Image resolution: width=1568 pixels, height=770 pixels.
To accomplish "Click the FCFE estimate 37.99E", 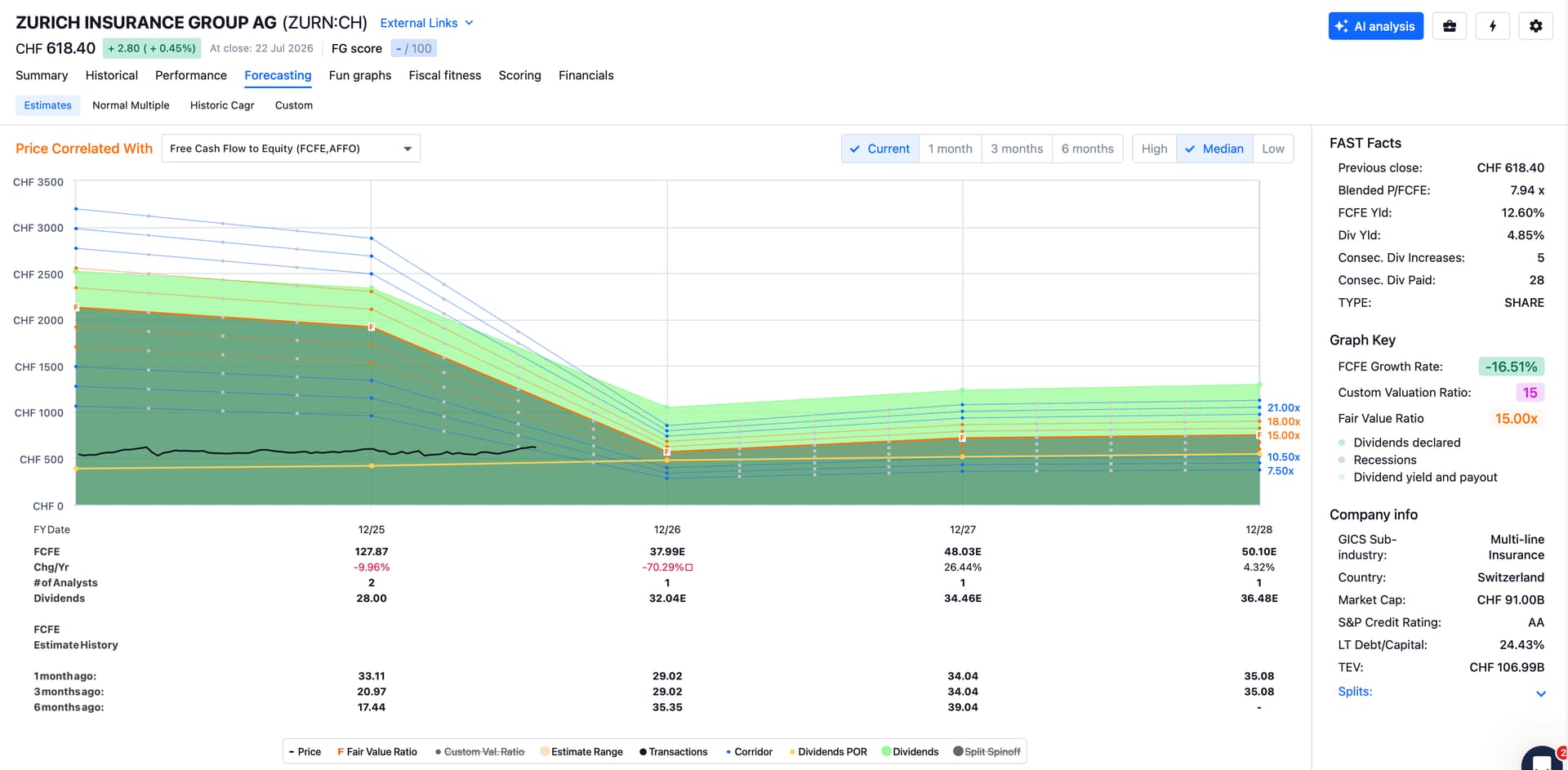I will (667, 552).
